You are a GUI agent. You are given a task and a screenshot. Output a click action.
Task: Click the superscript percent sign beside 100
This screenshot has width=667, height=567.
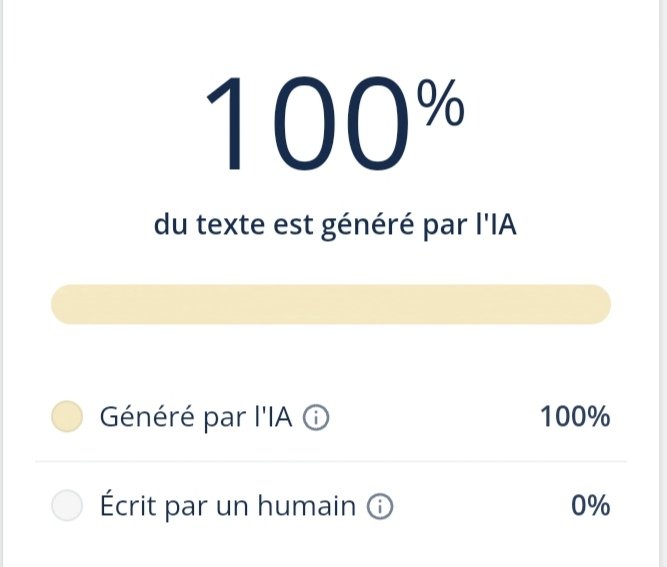pos(440,103)
